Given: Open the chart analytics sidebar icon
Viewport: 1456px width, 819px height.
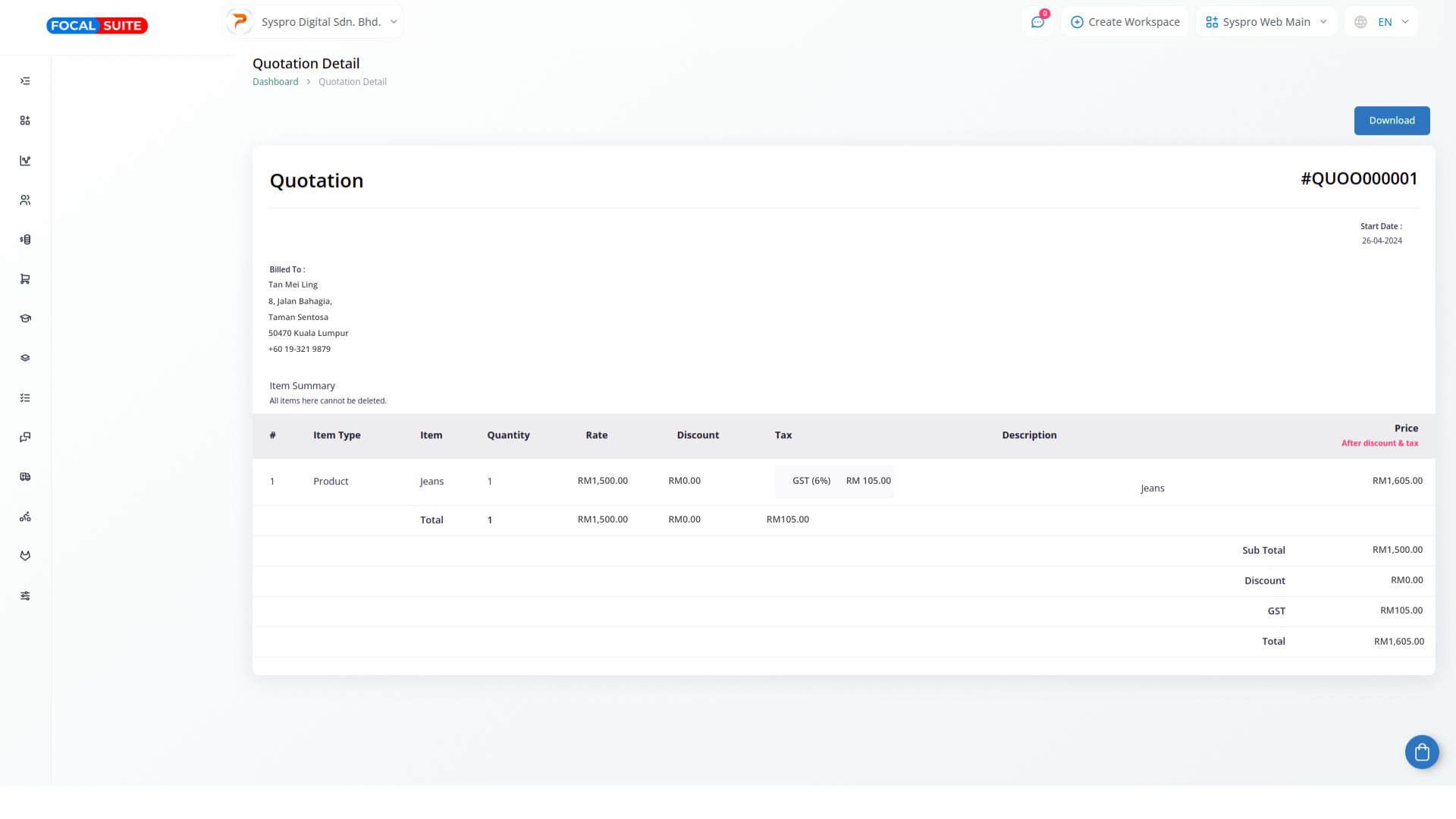Looking at the screenshot, I should pyautogui.click(x=25, y=160).
